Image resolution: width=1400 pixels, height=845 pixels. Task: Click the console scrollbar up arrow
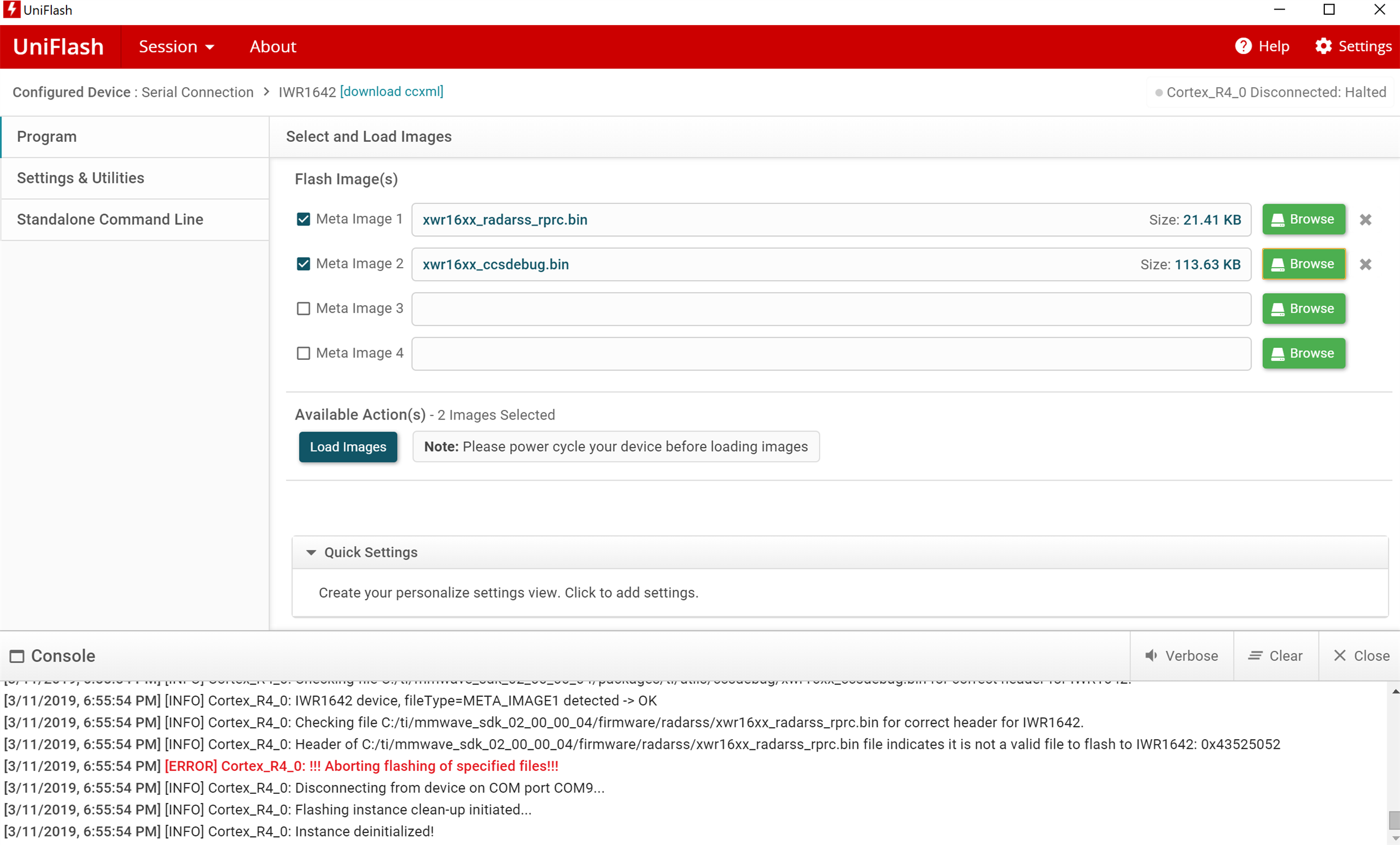[x=1394, y=691]
